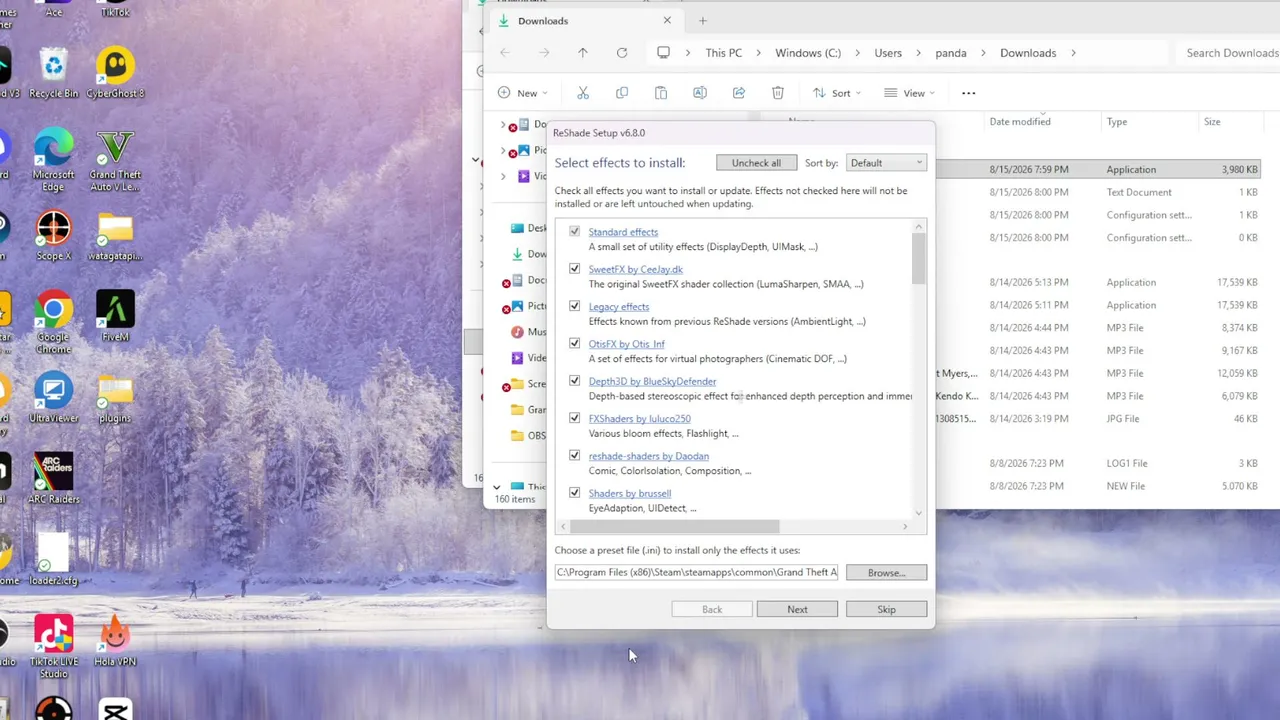Uncheck the Shaders by brussell checkbox
1280x720 pixels.
point(574,493)
